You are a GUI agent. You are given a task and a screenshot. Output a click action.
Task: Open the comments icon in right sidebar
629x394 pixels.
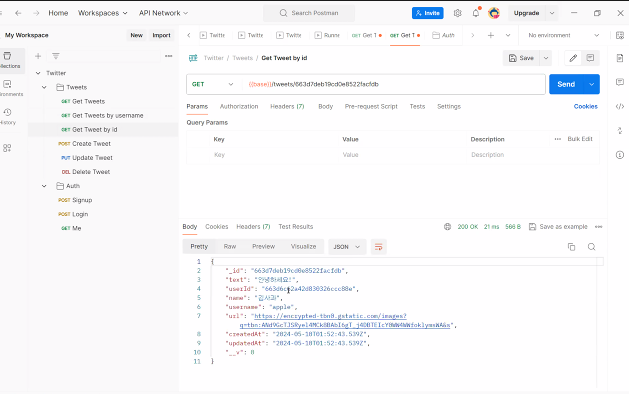click(x=620, y=82)
